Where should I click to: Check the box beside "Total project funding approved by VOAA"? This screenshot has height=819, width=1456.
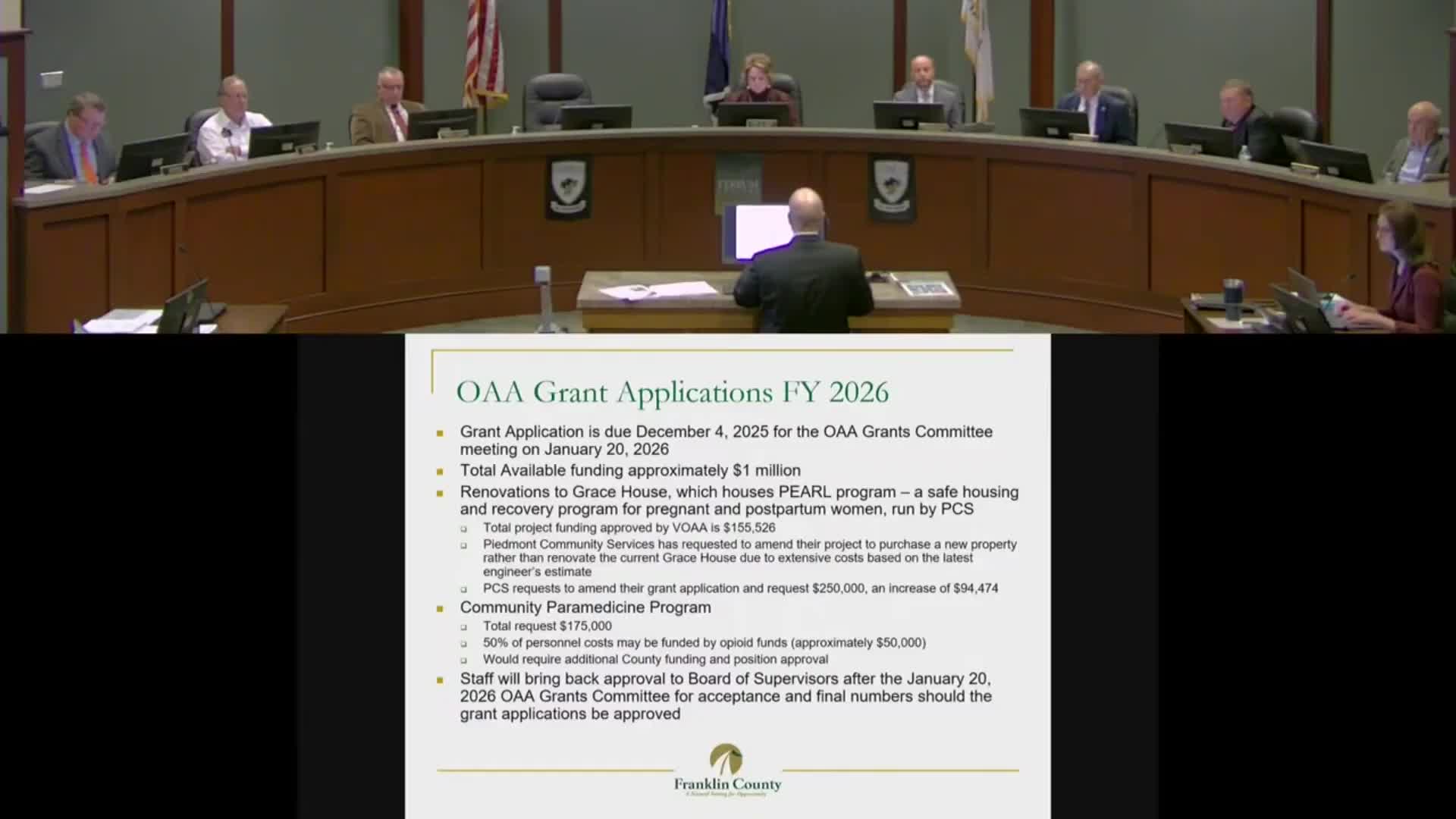tap(463, 527)
